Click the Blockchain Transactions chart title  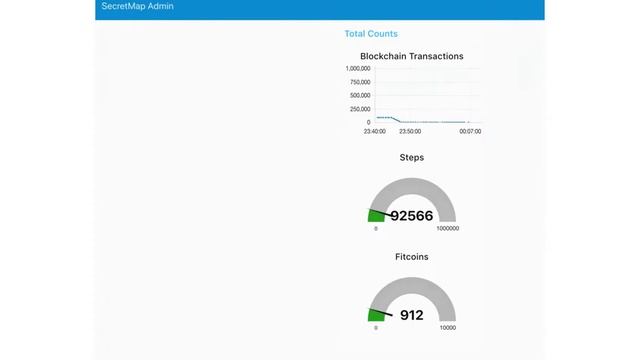411,56
